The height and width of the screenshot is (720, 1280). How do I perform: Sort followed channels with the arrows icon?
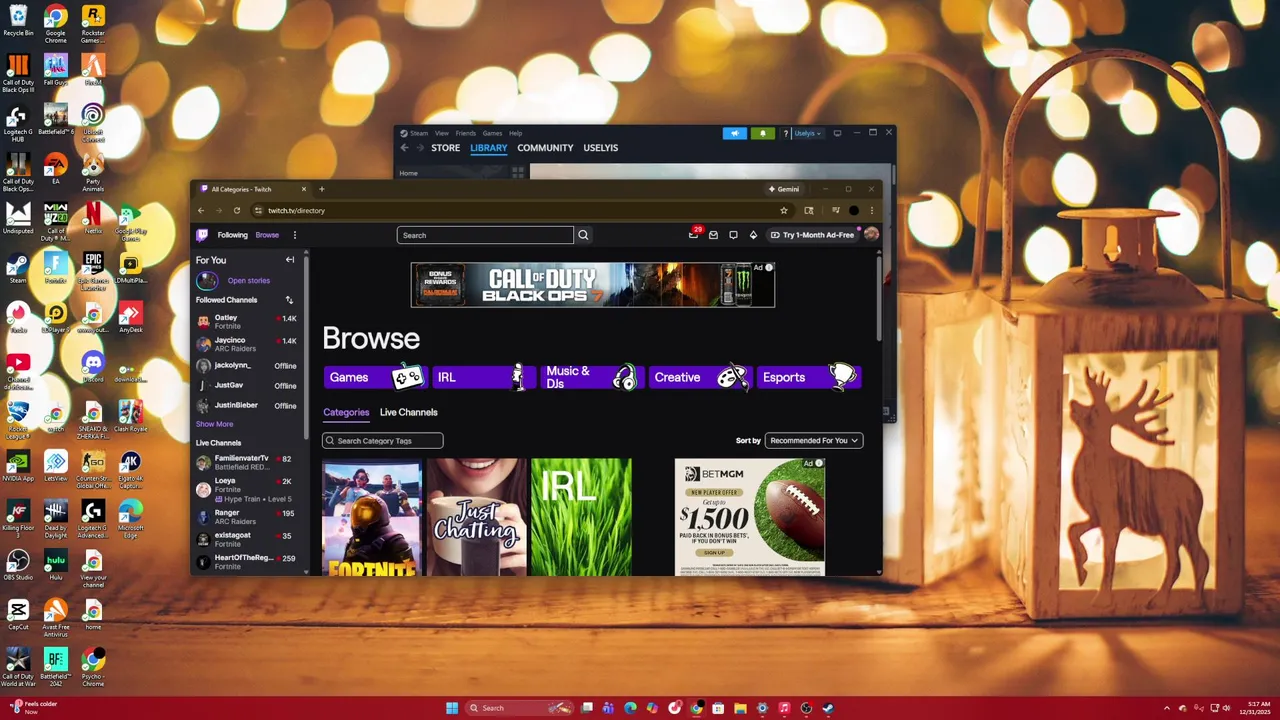289,300
